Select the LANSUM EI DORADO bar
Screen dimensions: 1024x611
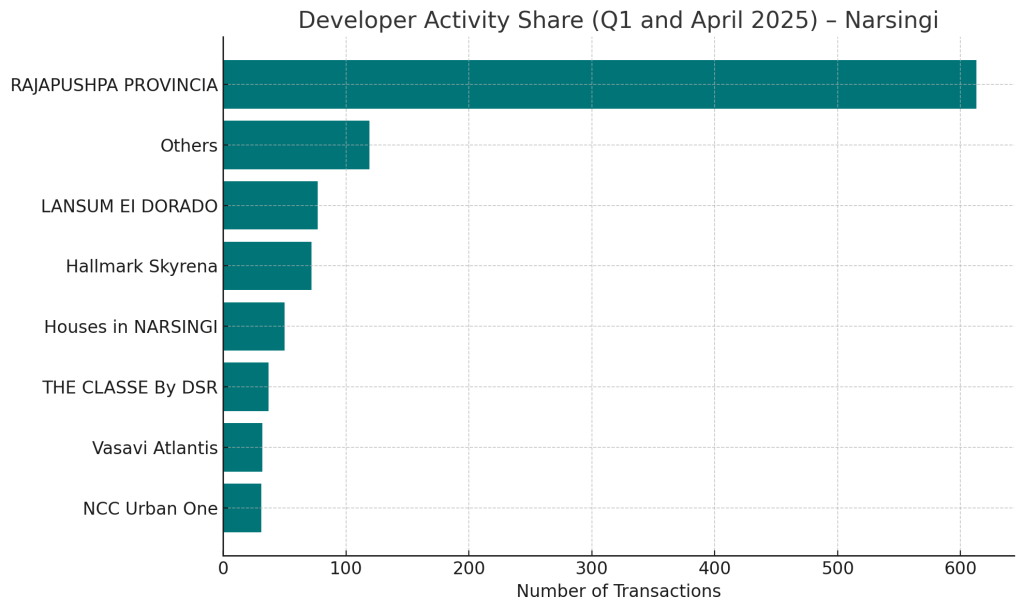pyautogui.click(x=270, y=205)
